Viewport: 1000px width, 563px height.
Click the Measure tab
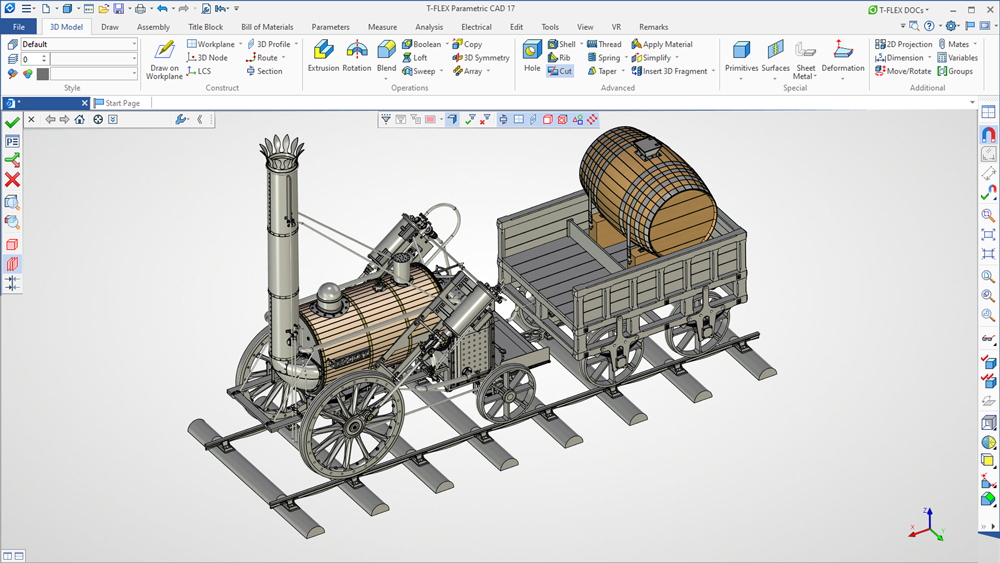pos(382,27)
